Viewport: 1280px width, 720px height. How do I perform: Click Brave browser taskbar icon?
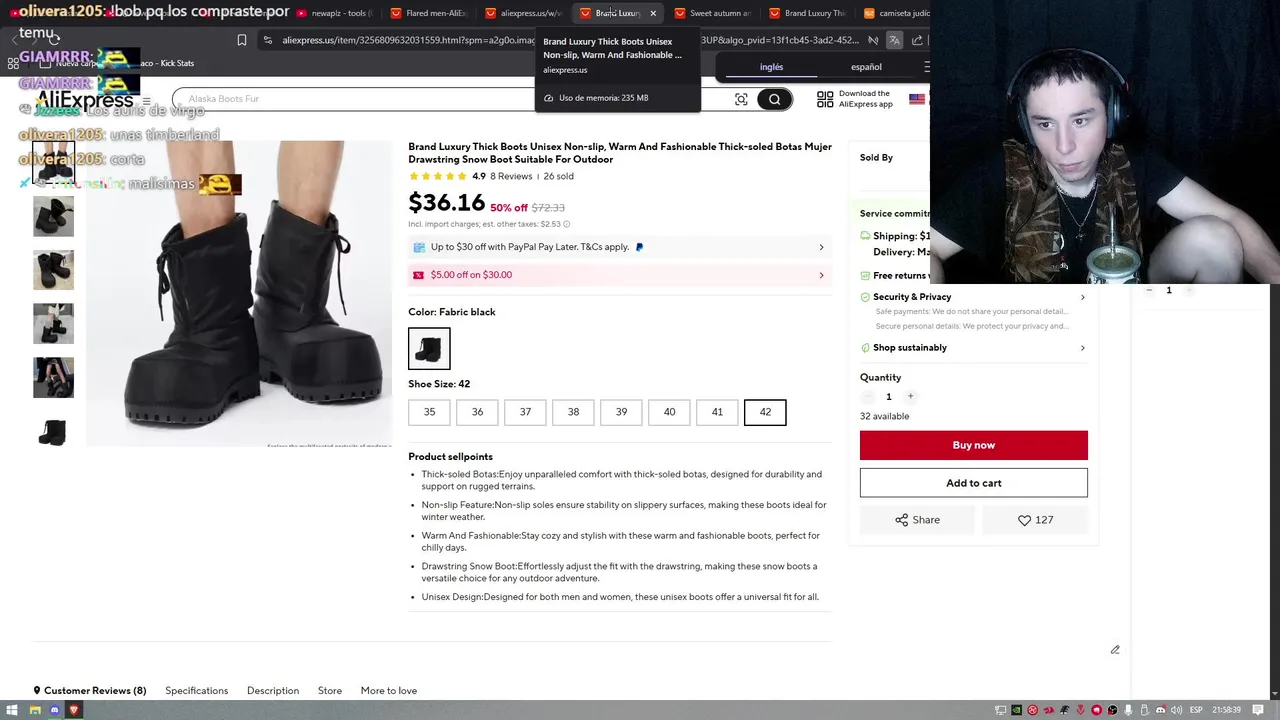pos(74,710)
